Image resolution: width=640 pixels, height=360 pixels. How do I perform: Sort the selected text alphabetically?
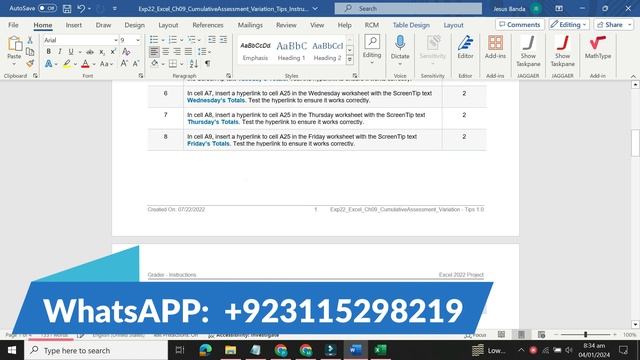tap(194, 64)
